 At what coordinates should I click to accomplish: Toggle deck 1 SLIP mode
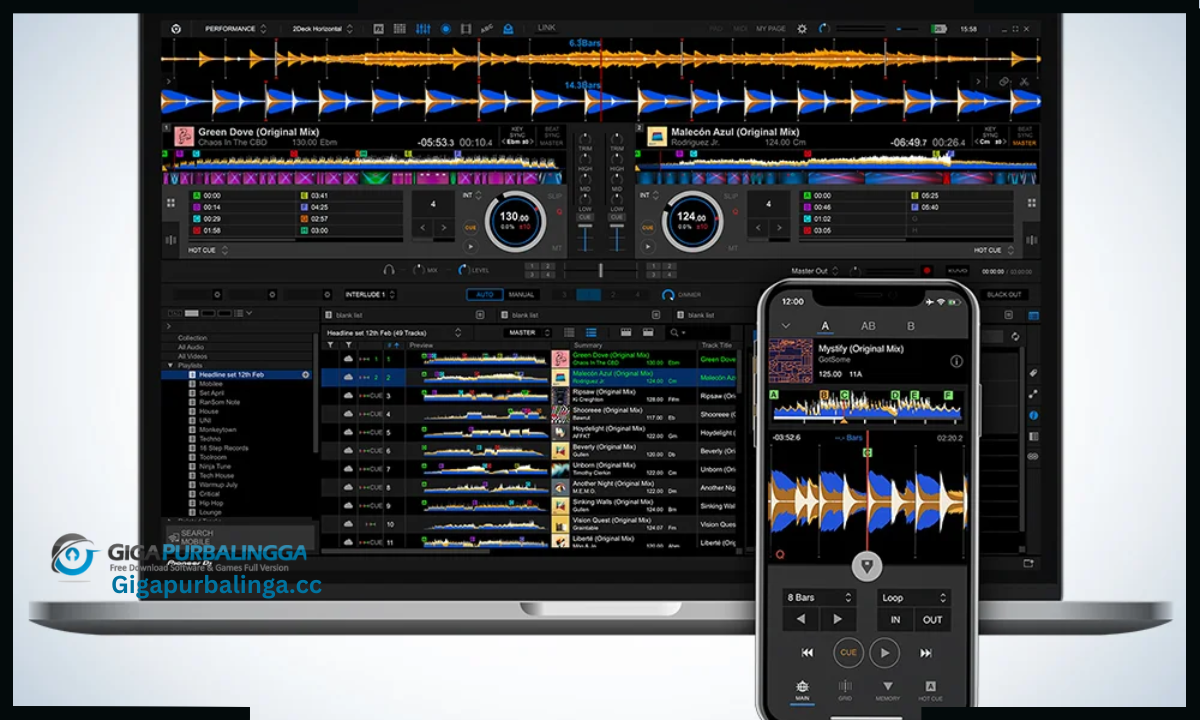(x=556, y=195)
